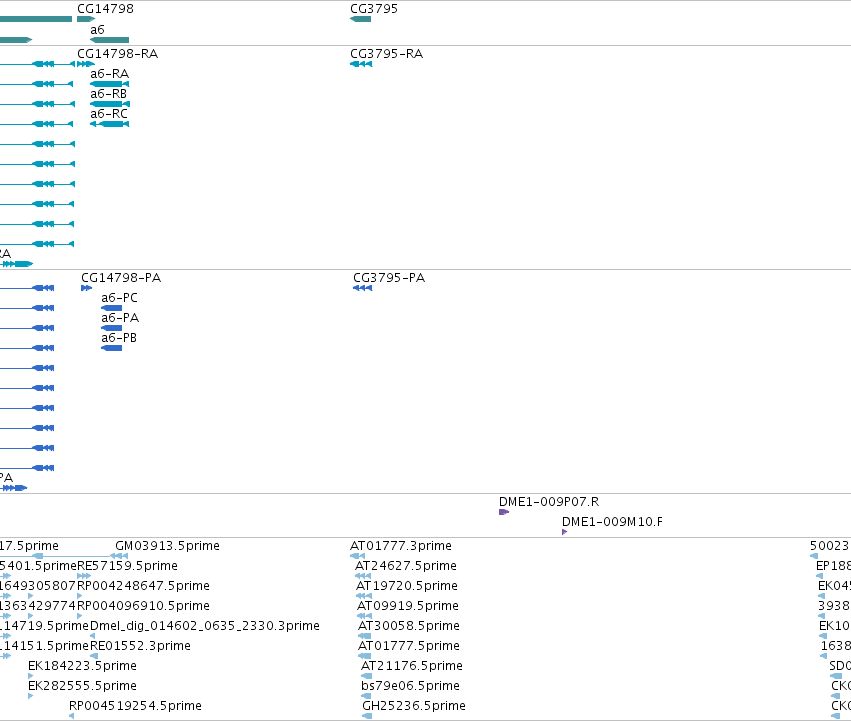This screenshot has height=721, width=851.
Task: Select the glyph under AT01777.3prime
Action: 358,556
